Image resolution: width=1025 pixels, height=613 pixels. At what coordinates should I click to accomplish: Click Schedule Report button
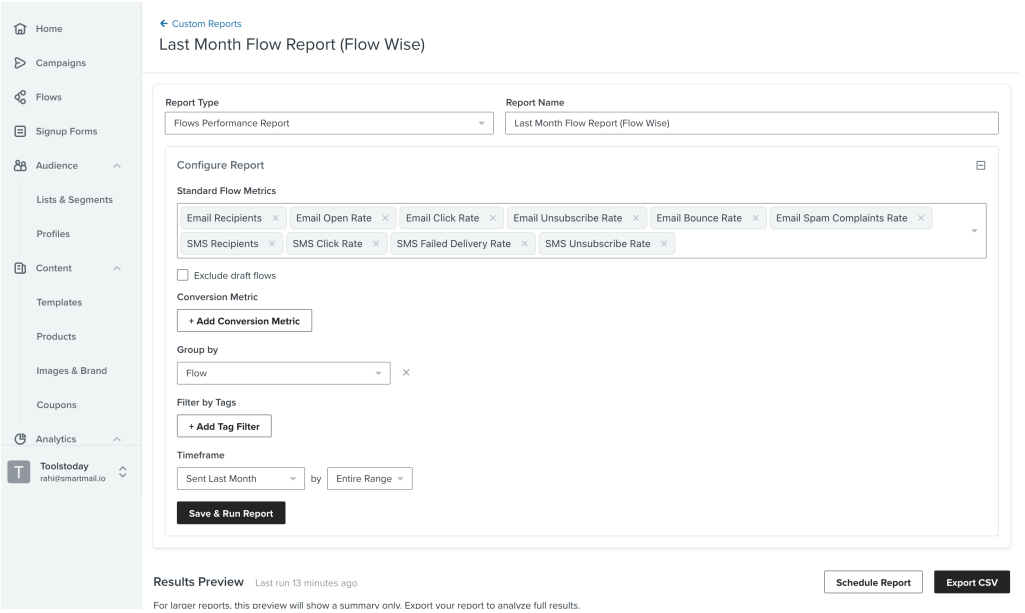click(x=873, y=582)
